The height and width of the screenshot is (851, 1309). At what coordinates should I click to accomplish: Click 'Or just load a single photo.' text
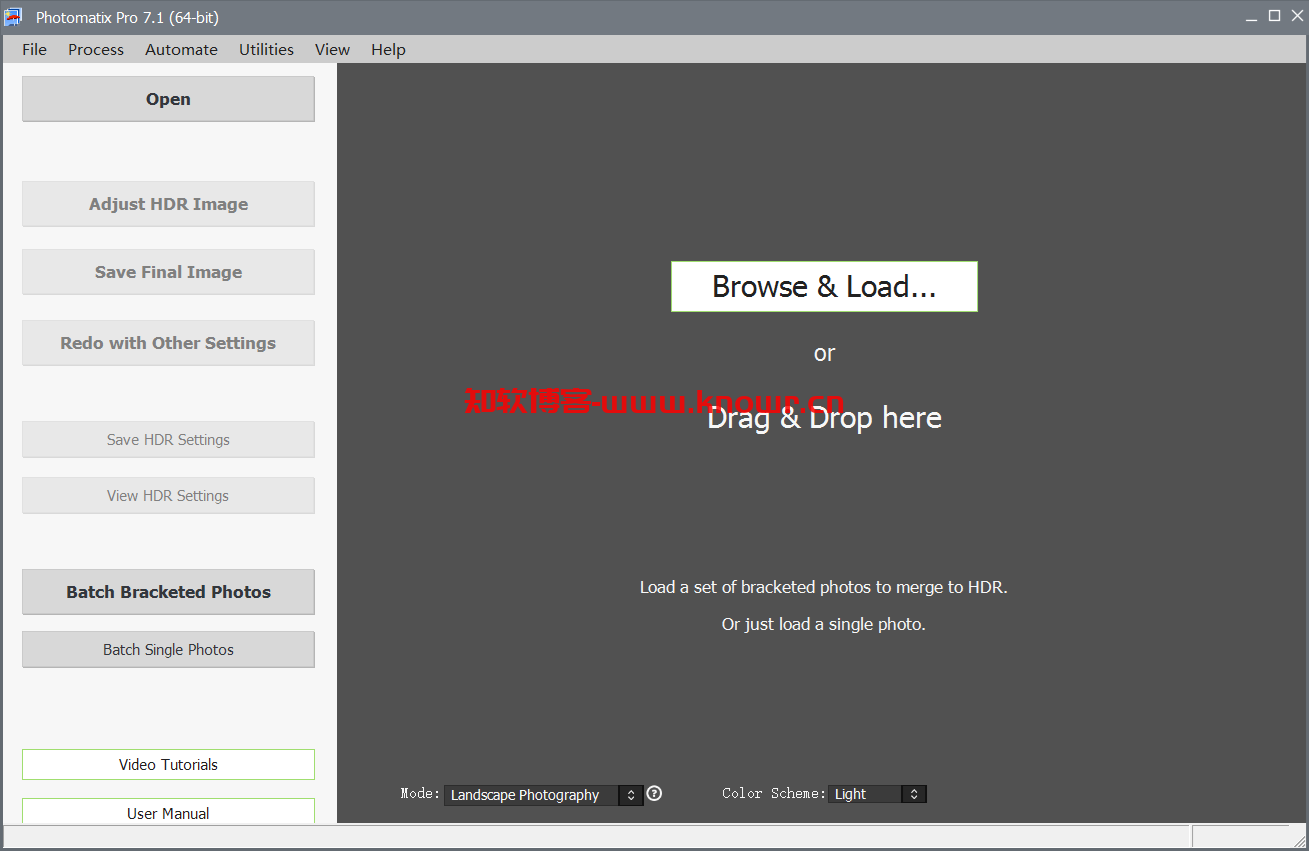[824, 624]
